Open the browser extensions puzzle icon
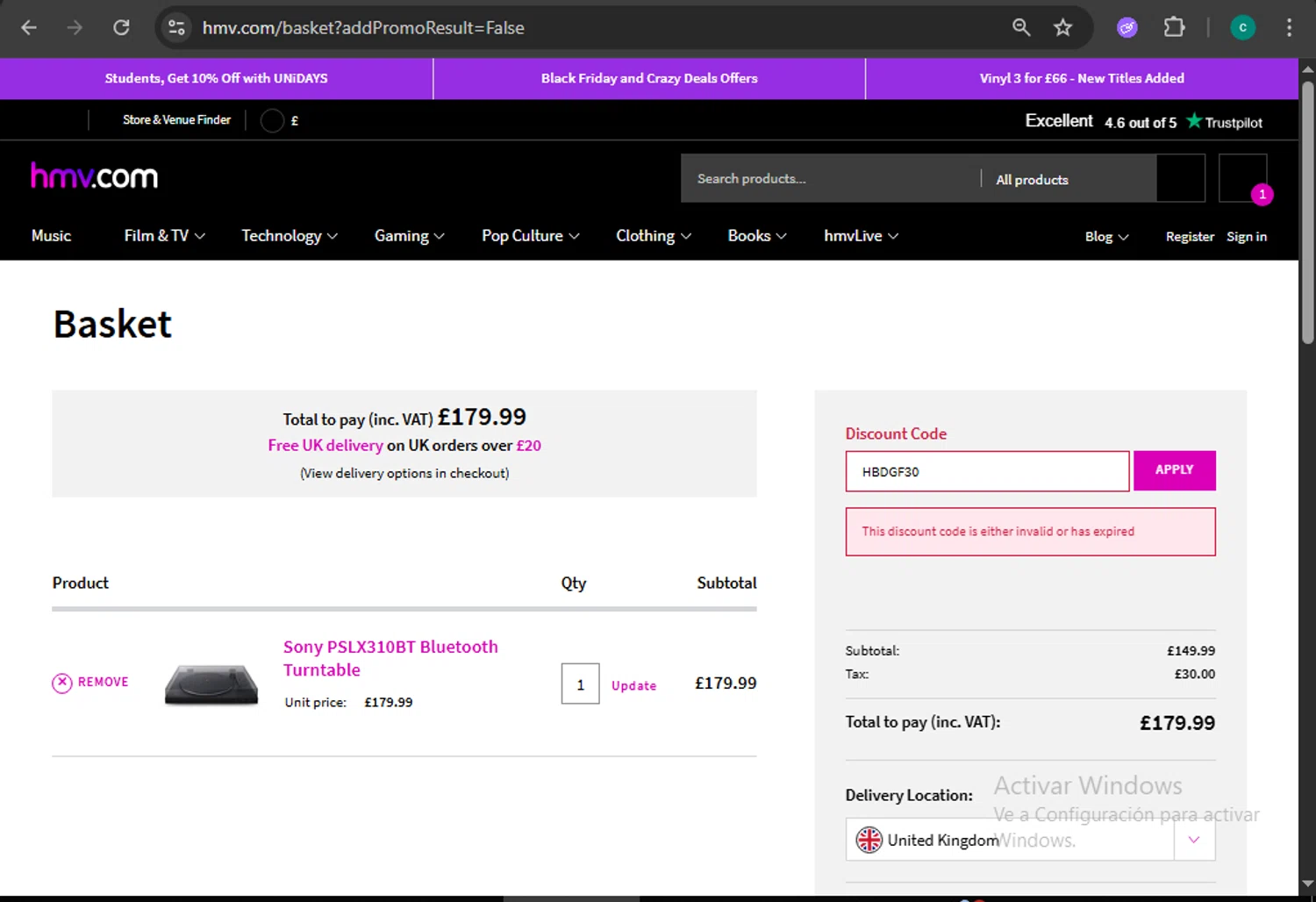Image resolution: width=1316 pixels, height=902 pixels. [x=1174, y=27]
